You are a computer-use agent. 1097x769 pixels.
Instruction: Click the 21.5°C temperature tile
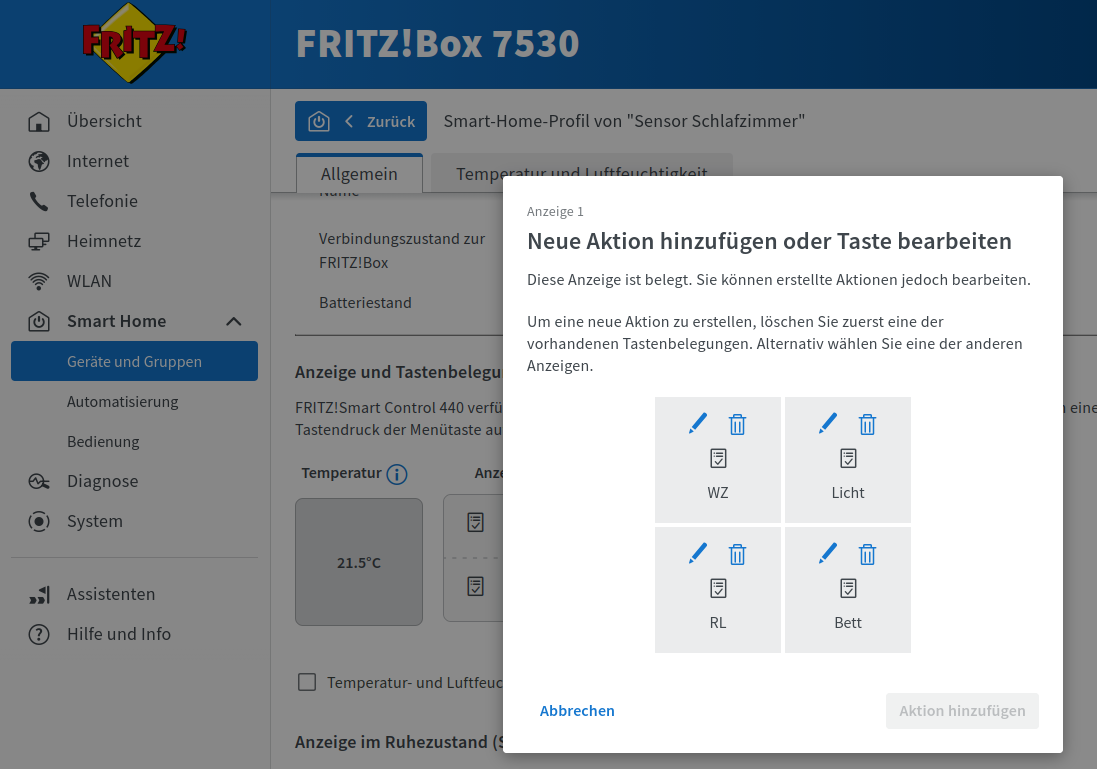coord(359,562)
